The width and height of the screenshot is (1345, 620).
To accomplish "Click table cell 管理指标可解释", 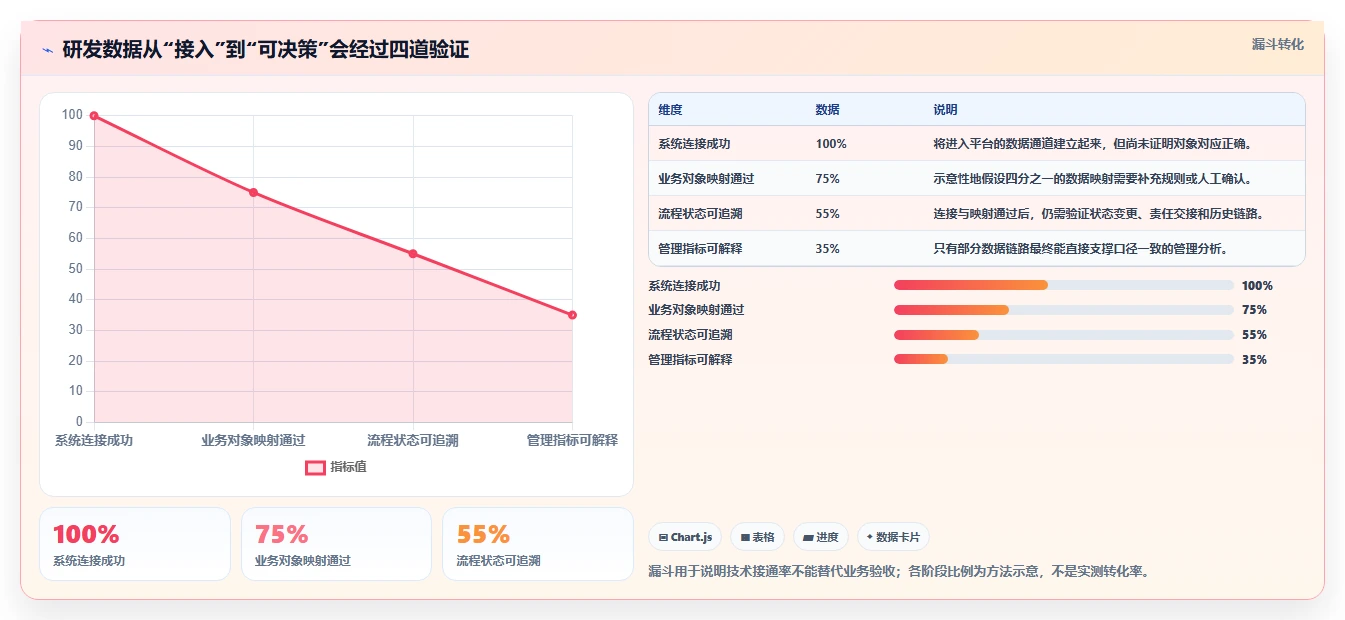I will pyautogui.click(x=700, y=249).
